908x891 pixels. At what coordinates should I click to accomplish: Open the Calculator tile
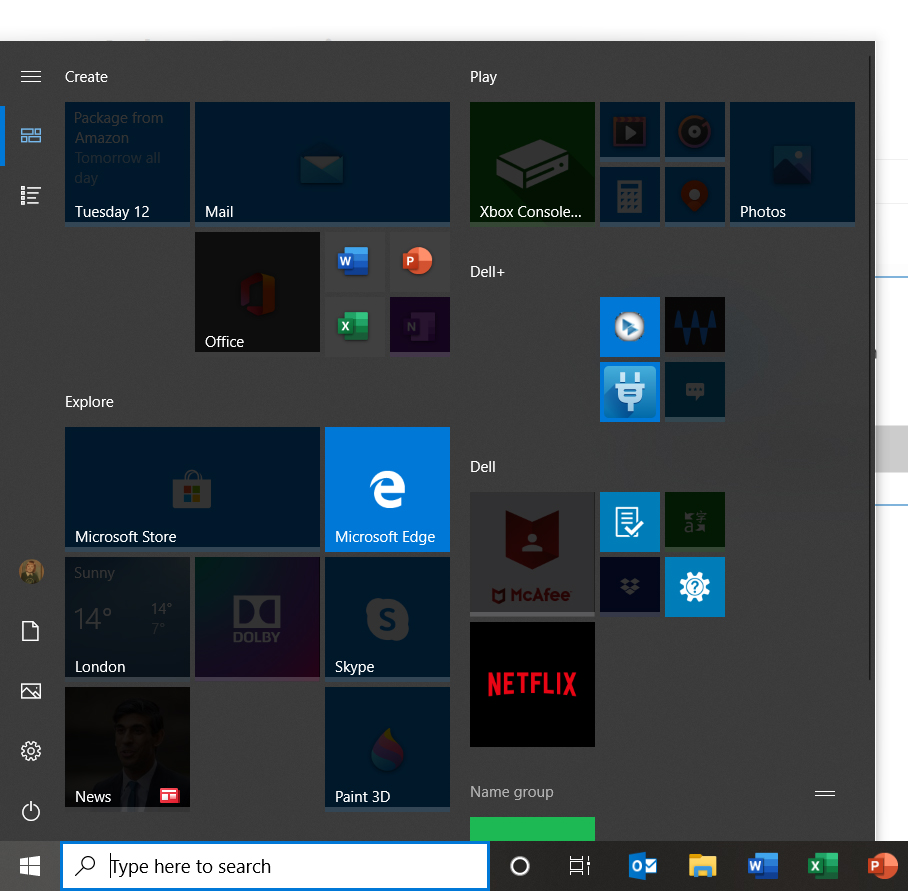pyautogui.click(x=629, y=195)
